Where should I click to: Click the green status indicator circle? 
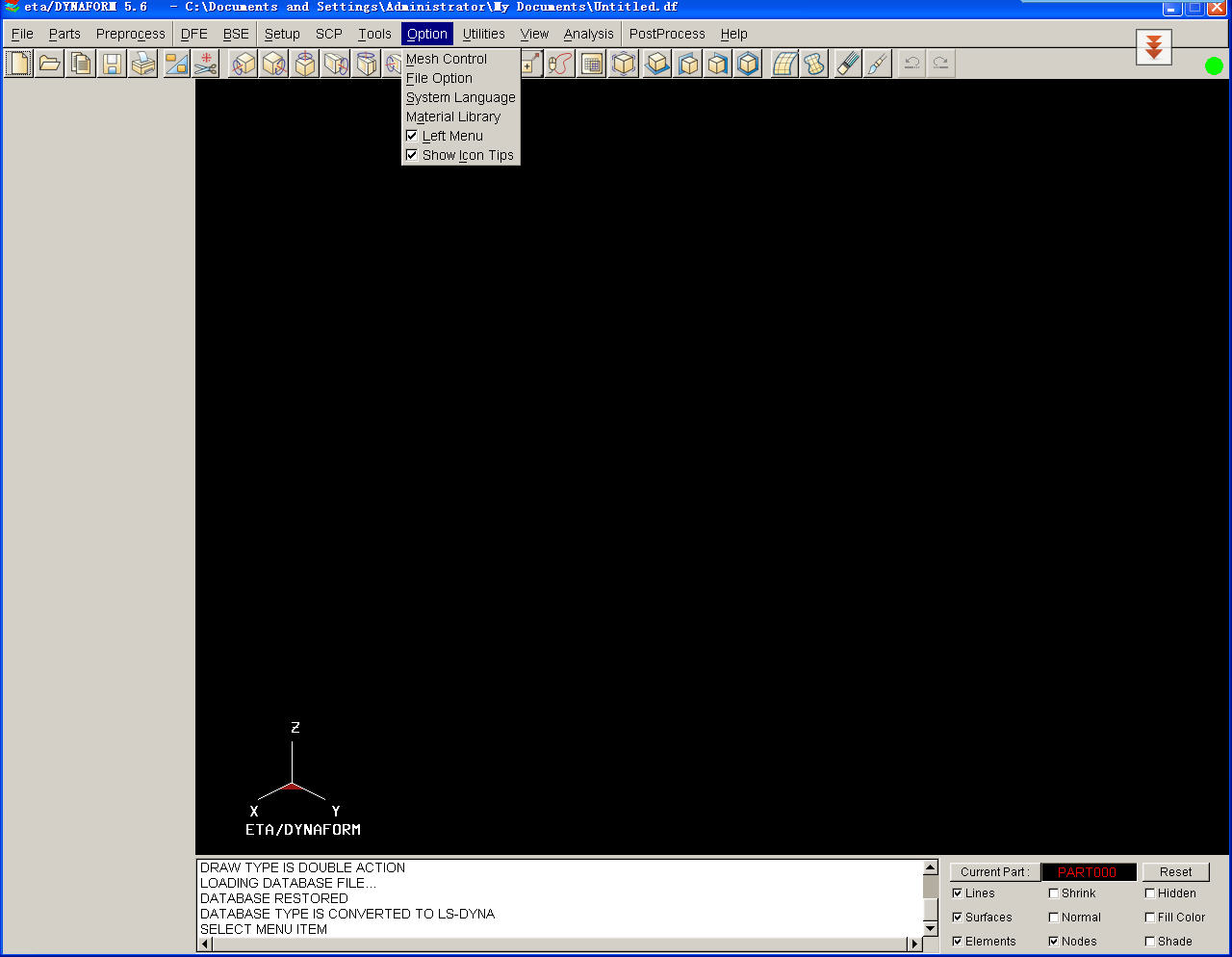1214,66
